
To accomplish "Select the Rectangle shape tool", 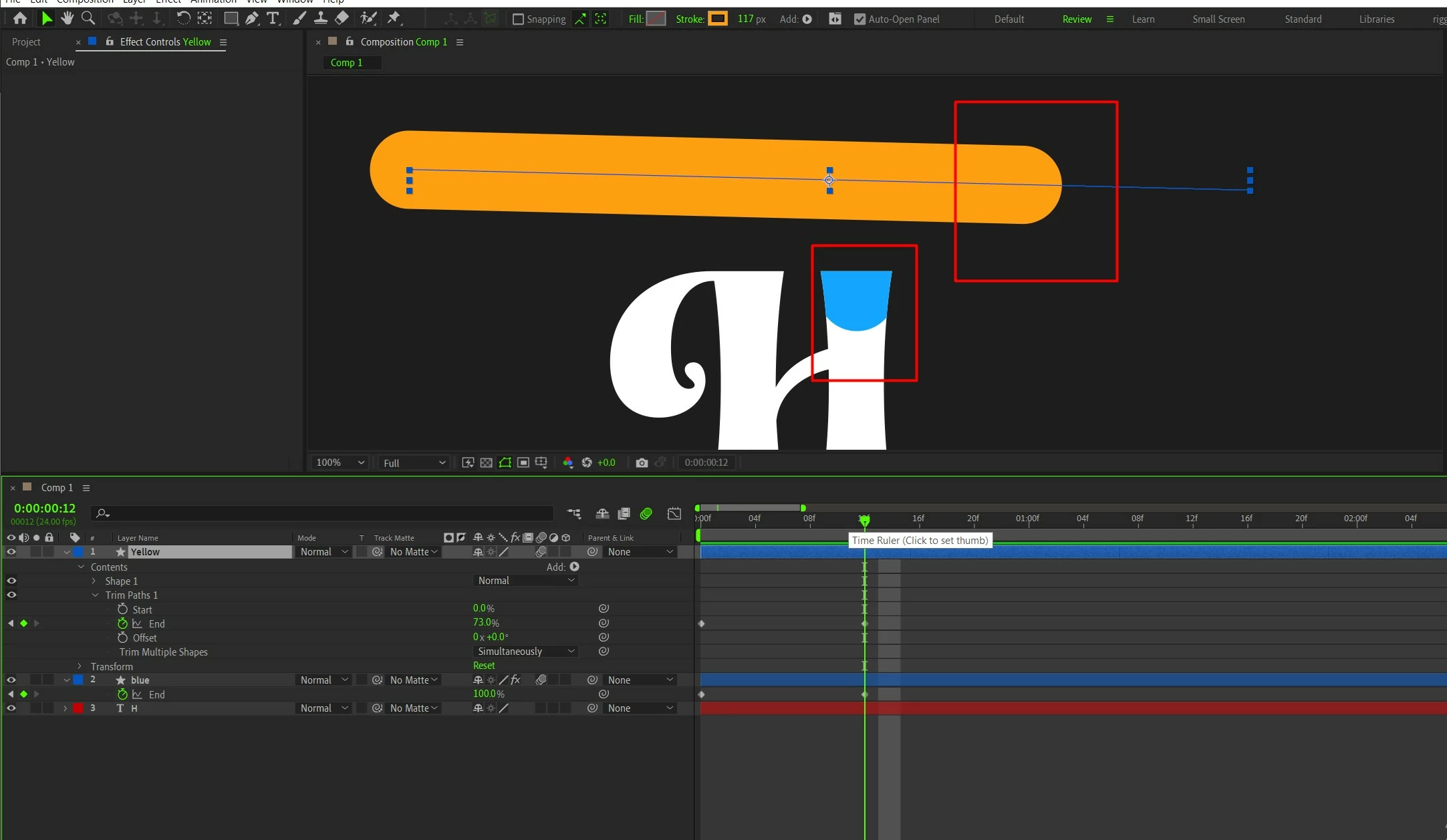I will pos(231,19).
